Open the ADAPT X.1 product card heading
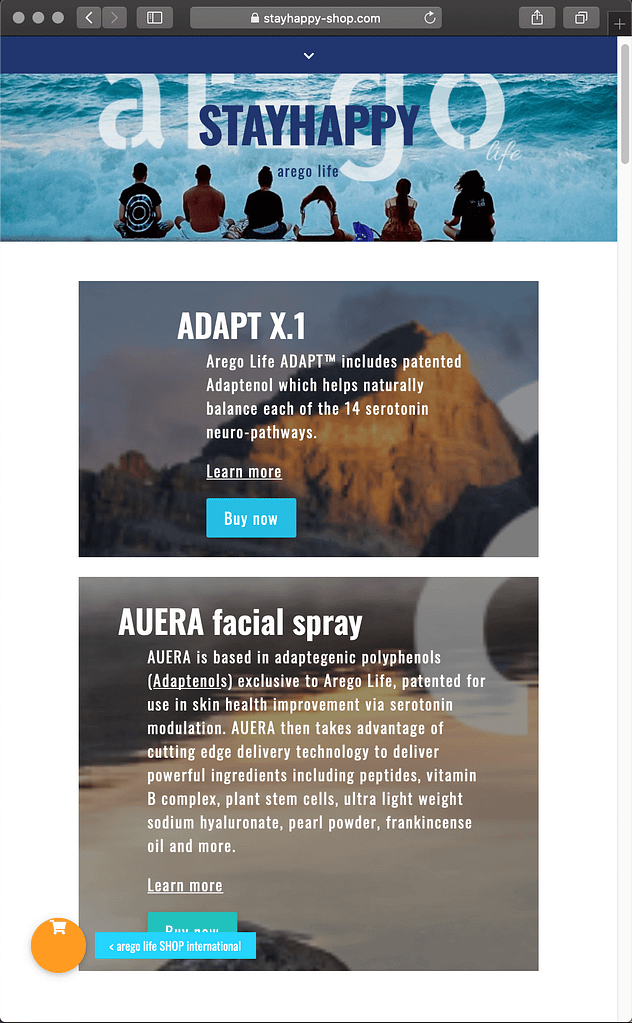This screenshot has height=1023, width=632. pyautogui.click(x=241, y=326)
